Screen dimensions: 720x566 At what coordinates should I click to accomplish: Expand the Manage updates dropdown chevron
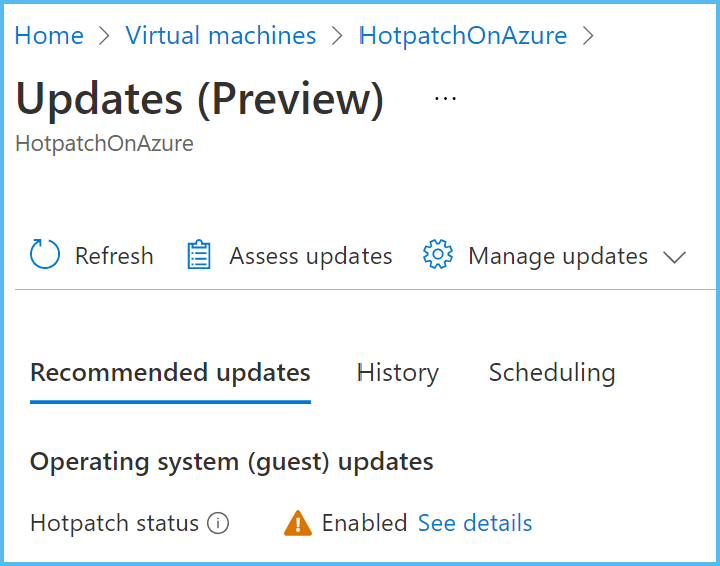click(x=674, y=257)
